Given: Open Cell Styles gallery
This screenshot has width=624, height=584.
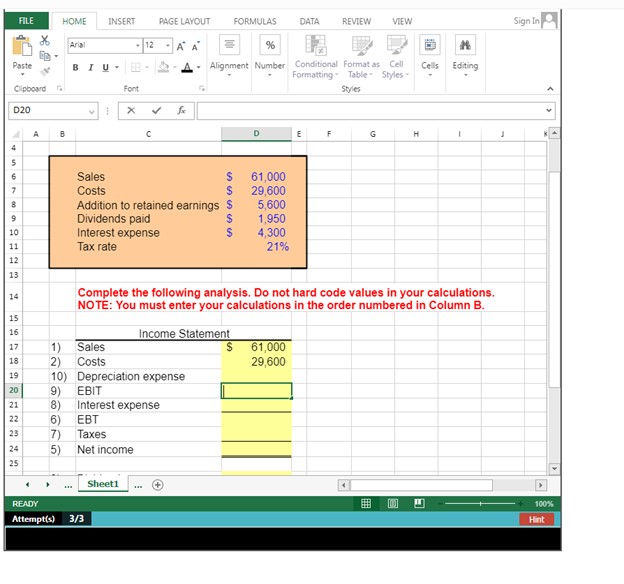Looking at the screenshot, I should [x=396, y=57].
